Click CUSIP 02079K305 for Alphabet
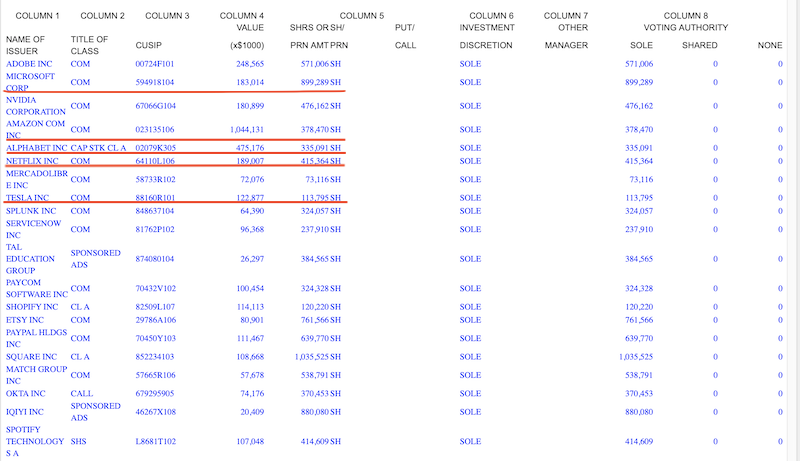Screen dimensions: 800x461 156,148
